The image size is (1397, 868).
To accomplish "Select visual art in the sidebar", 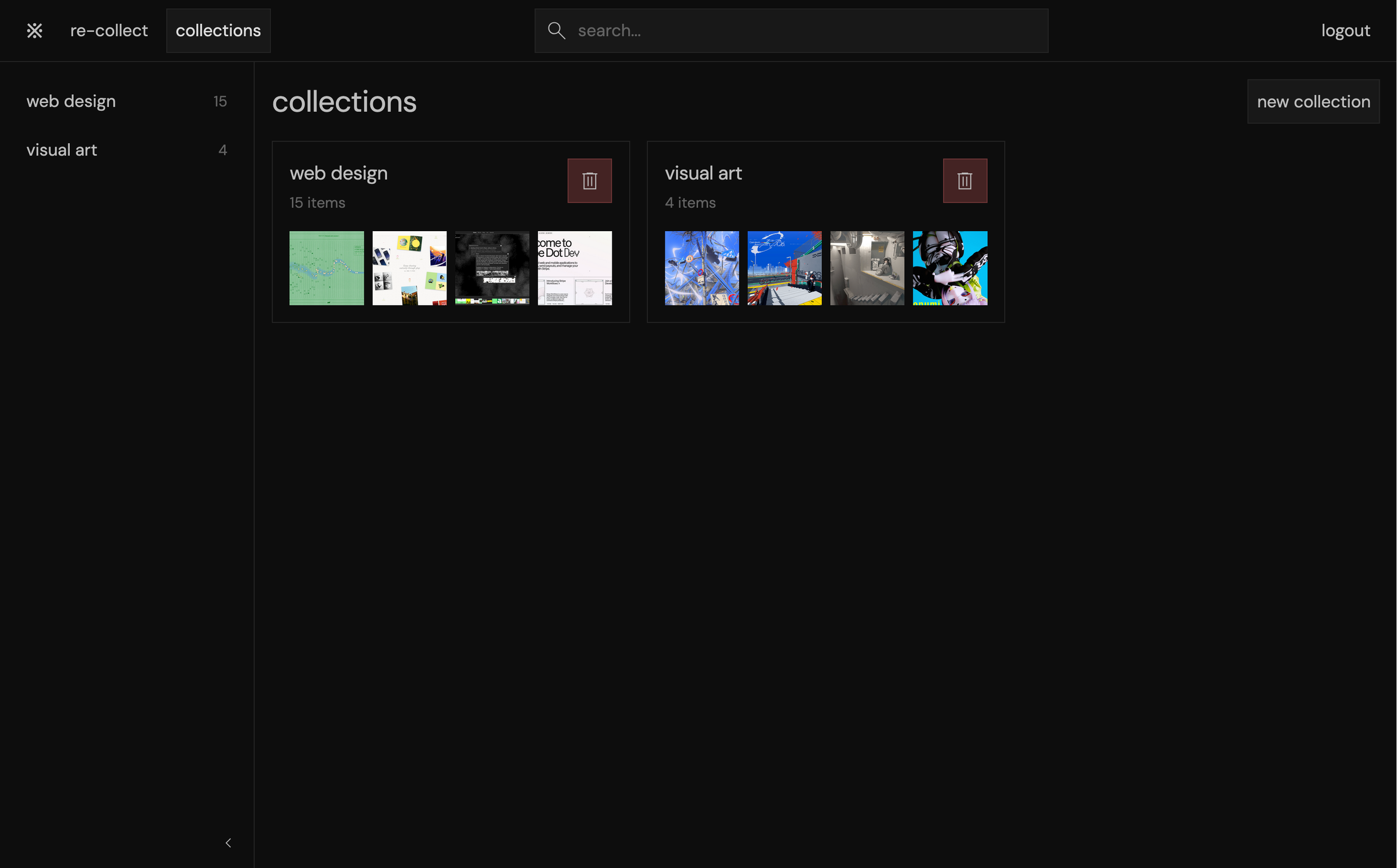I will 61,150.
